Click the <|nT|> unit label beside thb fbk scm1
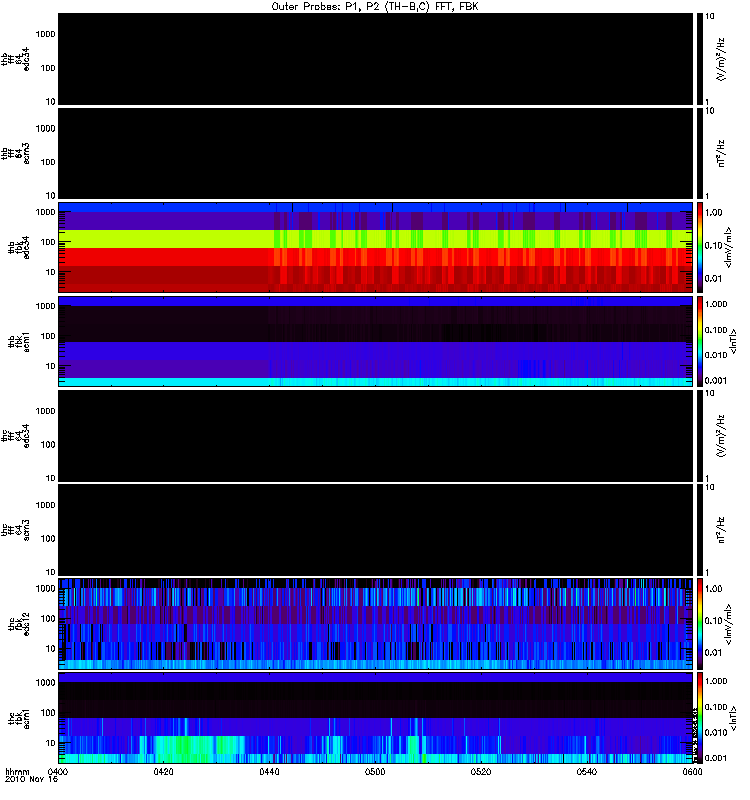This screenshot has height=800, width=750. click(x=733, y=341)
